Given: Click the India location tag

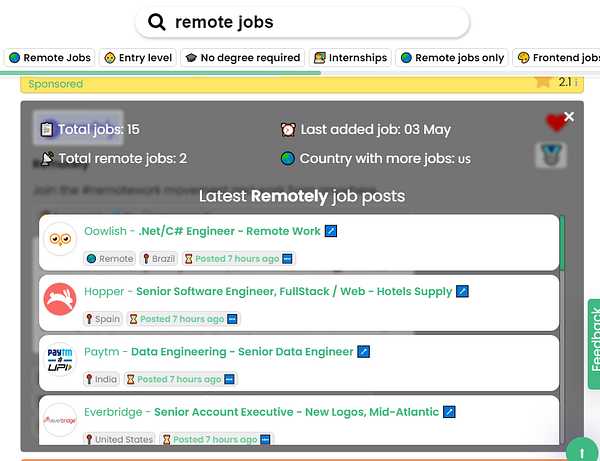Looking at the screenshot, I should 101,379.
